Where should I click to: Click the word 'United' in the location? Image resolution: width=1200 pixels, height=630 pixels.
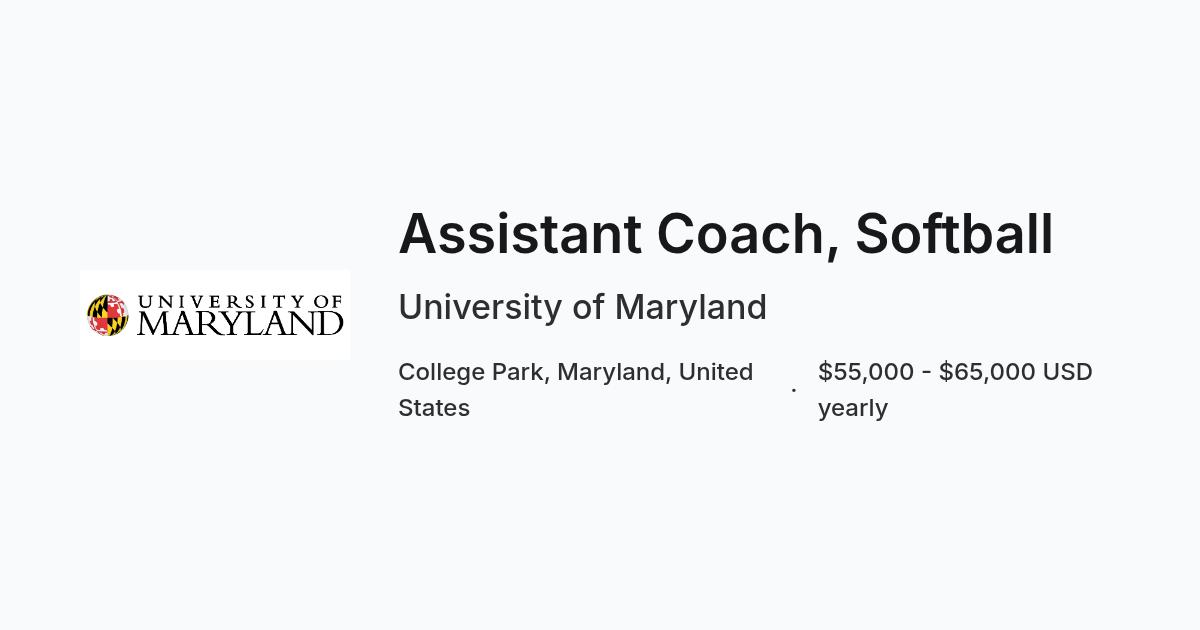coord(716,372)
